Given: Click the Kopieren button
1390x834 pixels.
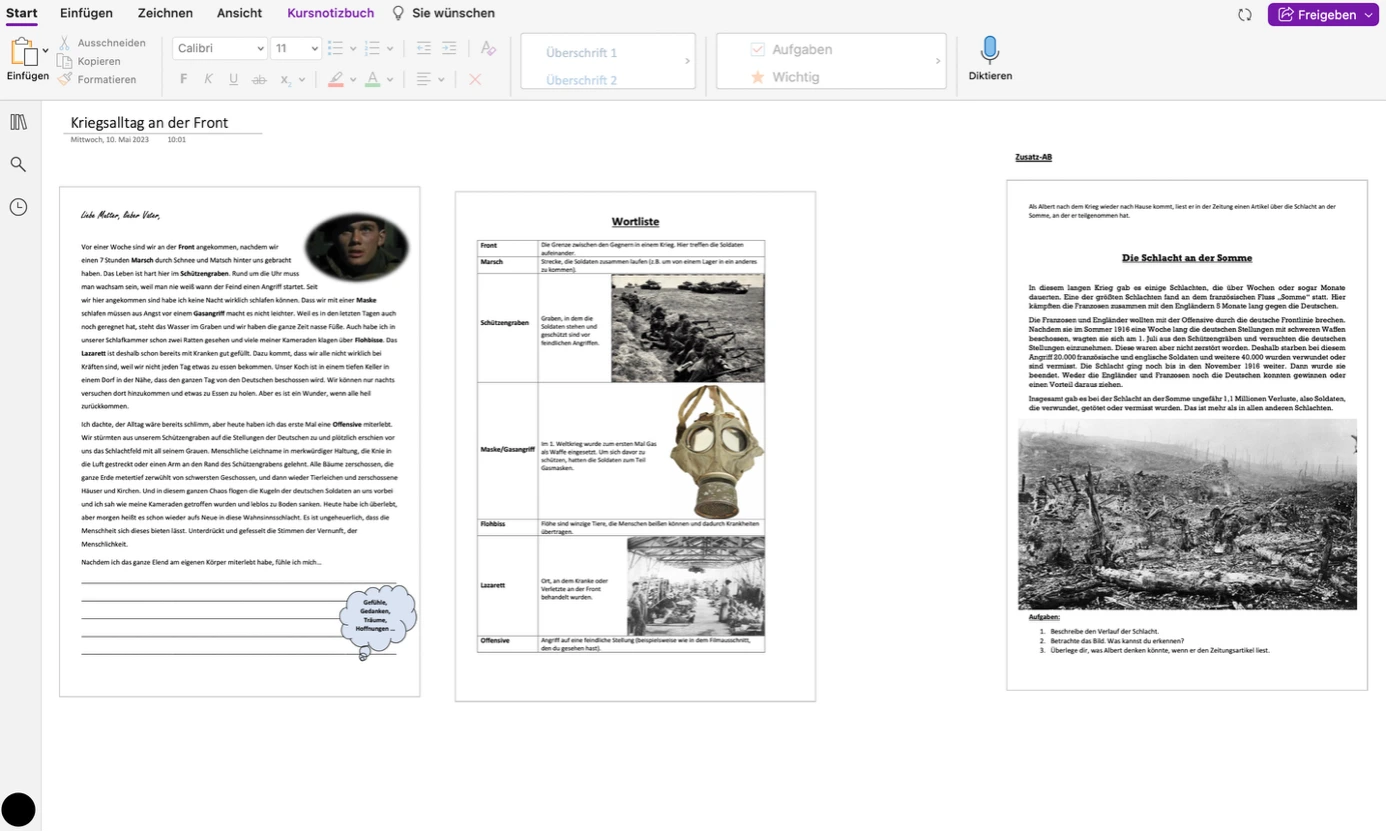Looking at the screenshot, I should point(99,61).
